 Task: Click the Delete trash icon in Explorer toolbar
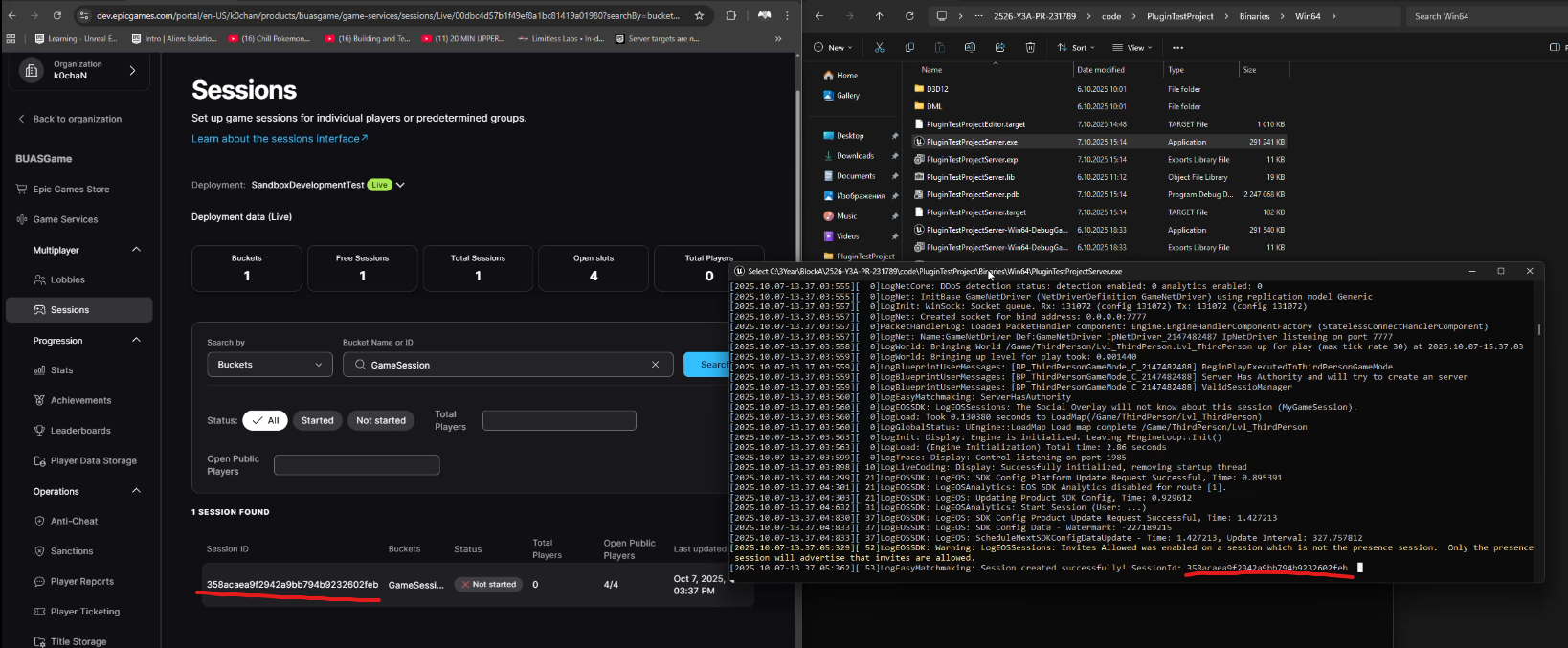pyautogui.click(x=1030, y=47)
